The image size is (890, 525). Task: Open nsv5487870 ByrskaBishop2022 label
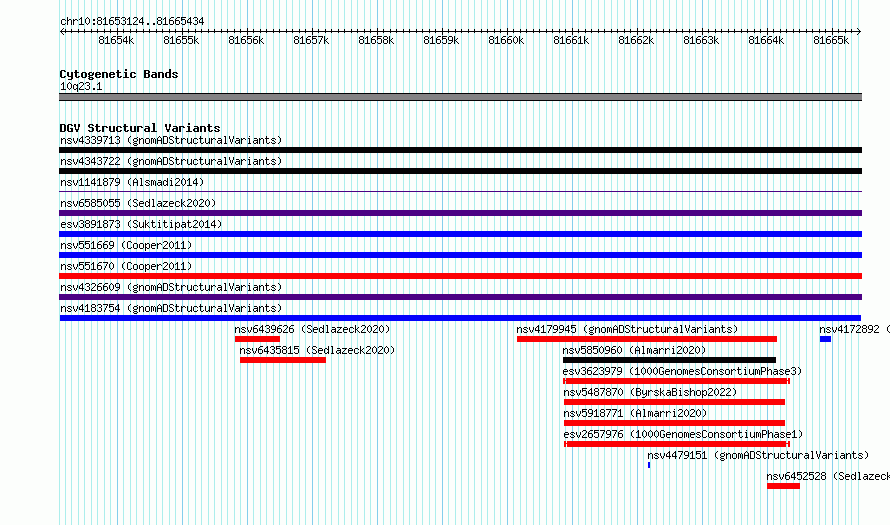650,392
